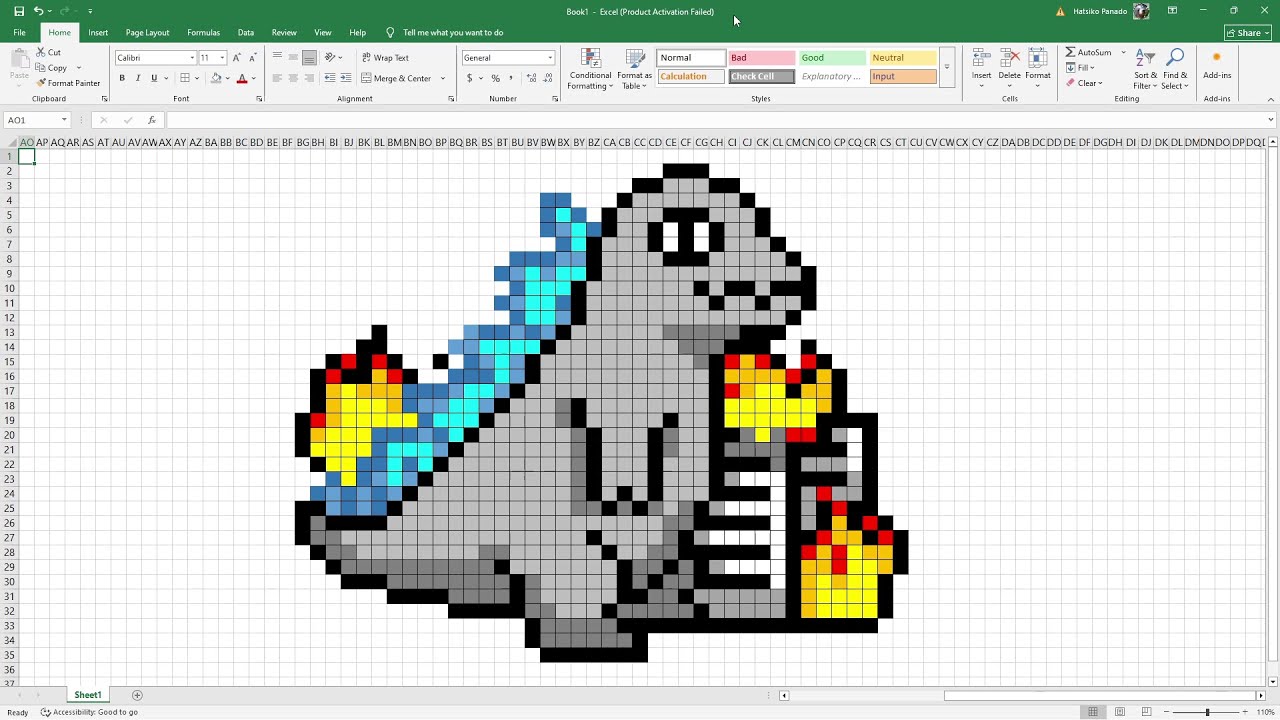Switch to the View tab
1280x720 pixels.
click(x=322, y=33)
